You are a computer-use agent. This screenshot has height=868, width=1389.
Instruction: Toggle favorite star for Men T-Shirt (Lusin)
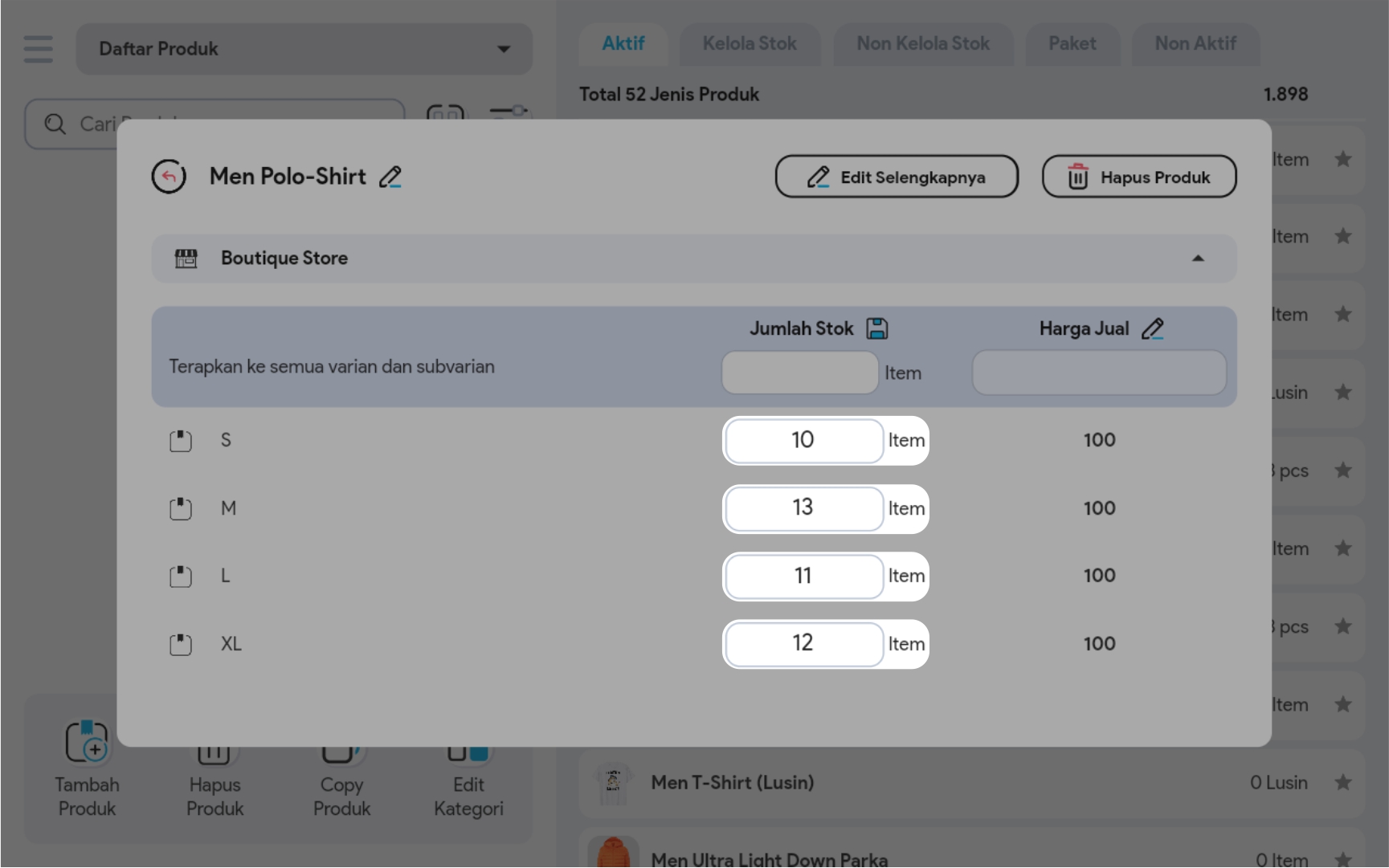pos(1342,782)
